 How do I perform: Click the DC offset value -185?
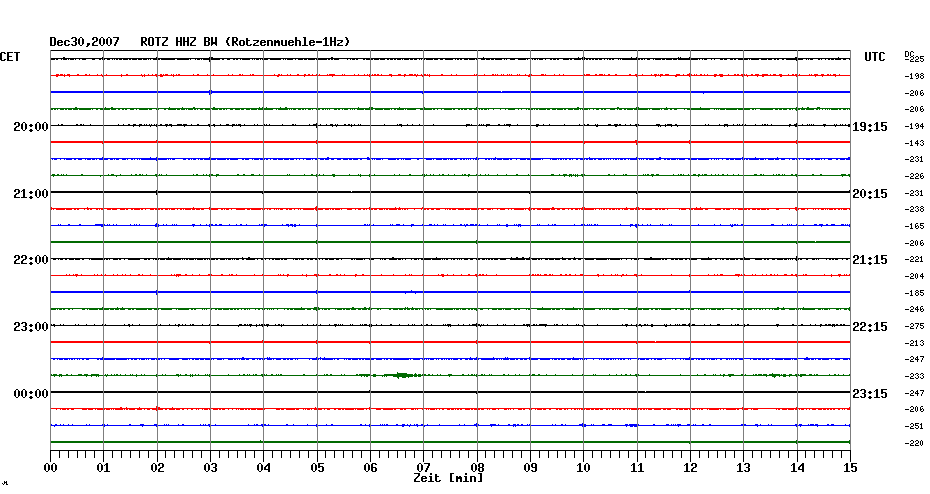tap(915, 294)
